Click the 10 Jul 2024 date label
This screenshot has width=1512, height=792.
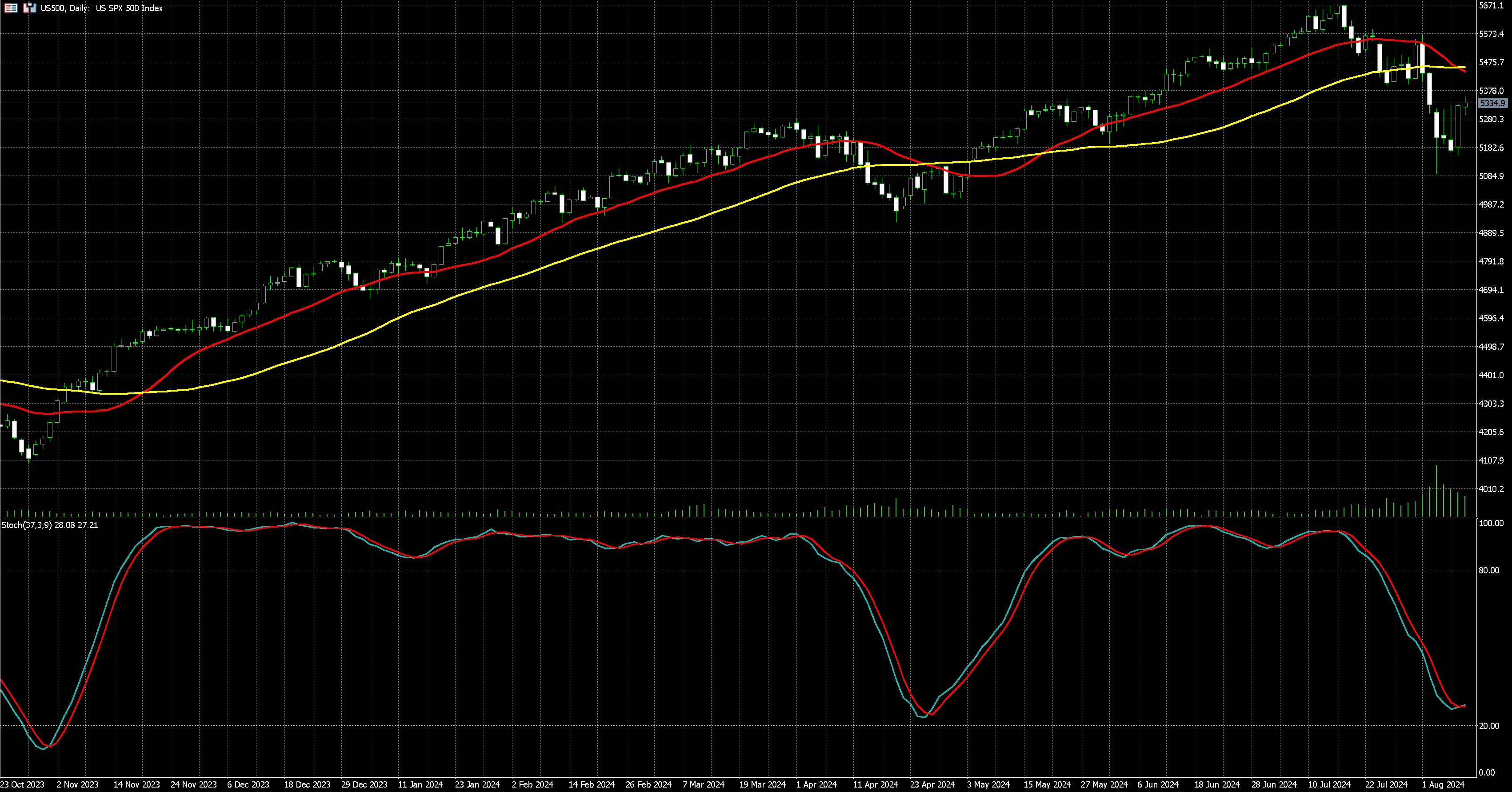(1329, 784)
